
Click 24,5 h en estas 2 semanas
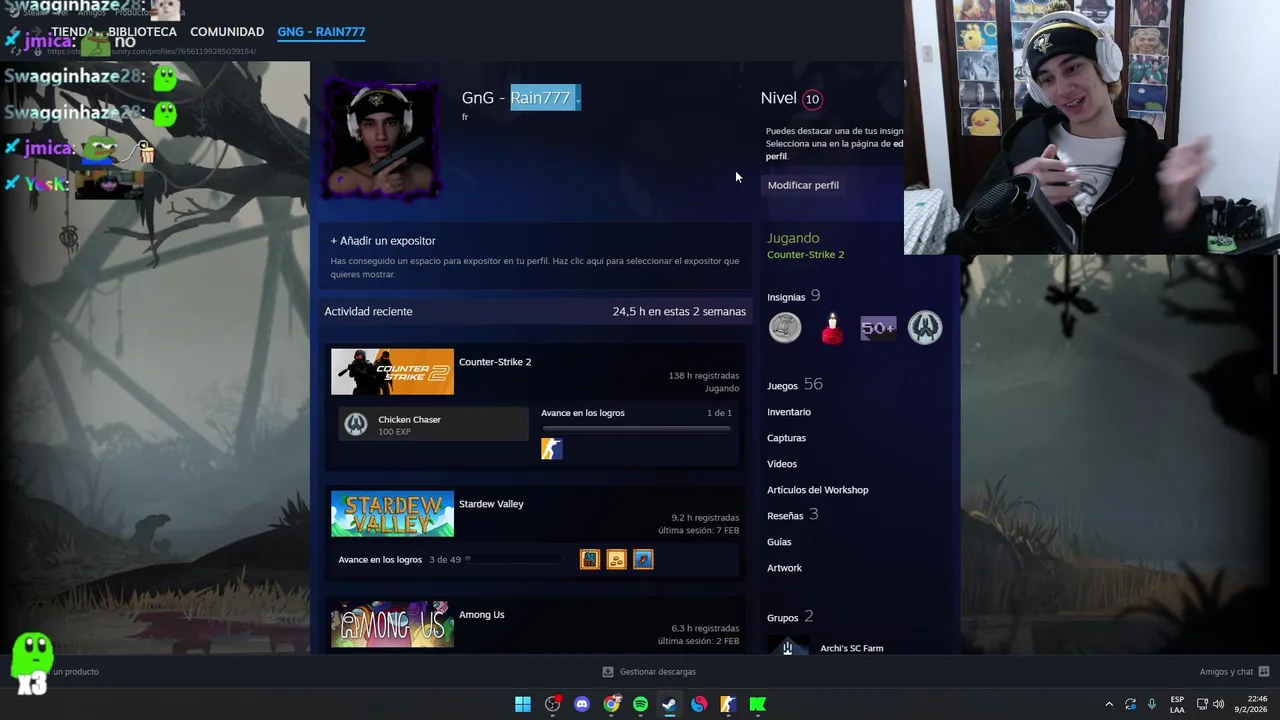click(679, 312)
